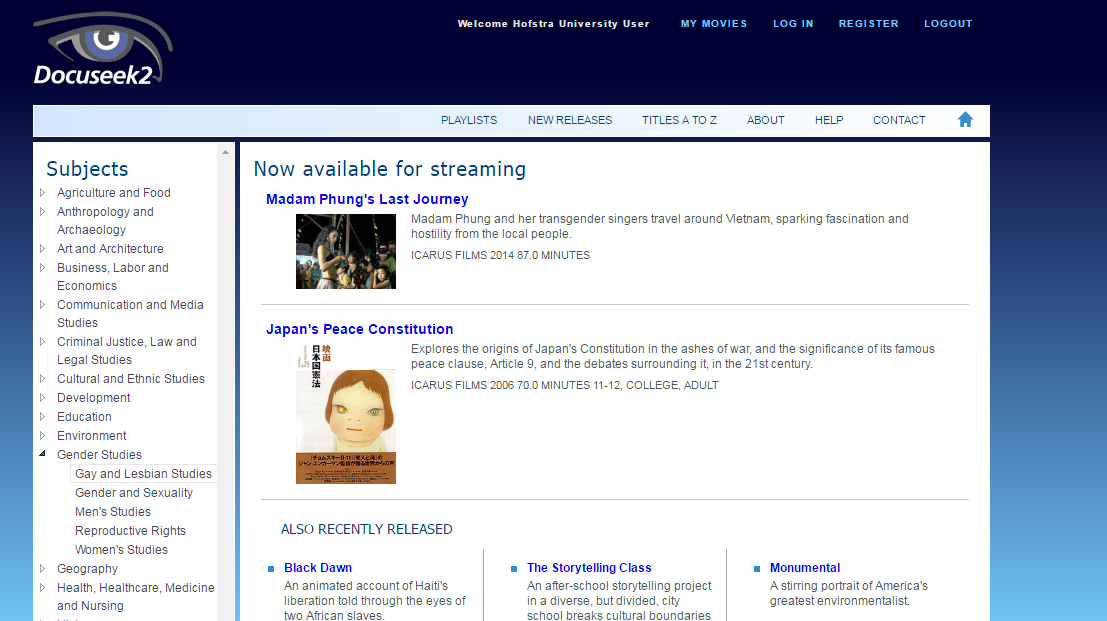Open the Playlists menu item
This screenshot has height=621, width=1107.
[x=469, y=120]
